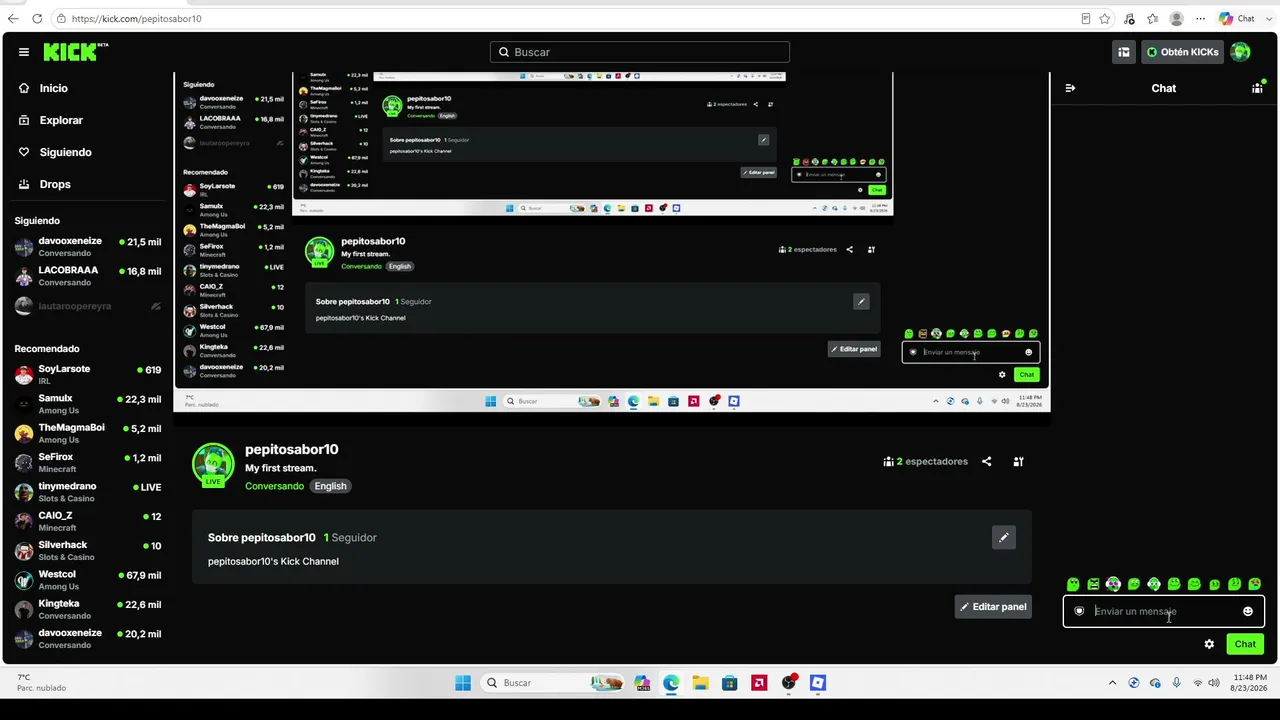The width and height of the screenshot is (1280, 720).
Task: Click the Conversando category link under pepitosabor10
Action: 274,486
